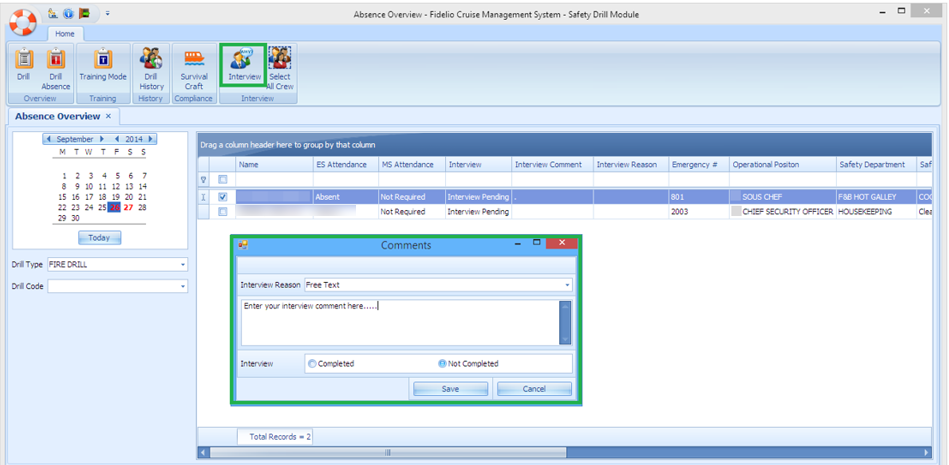Click the Total Records = 2 footer
949x465 pixels.
275,437
